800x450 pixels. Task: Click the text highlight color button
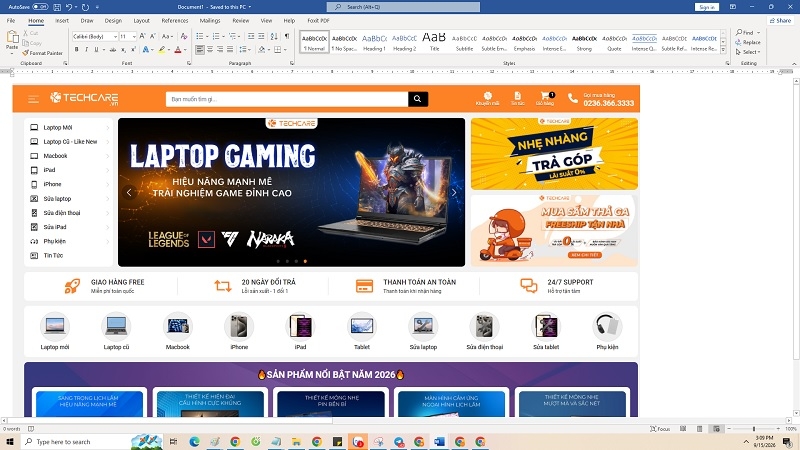click(161, 49)
